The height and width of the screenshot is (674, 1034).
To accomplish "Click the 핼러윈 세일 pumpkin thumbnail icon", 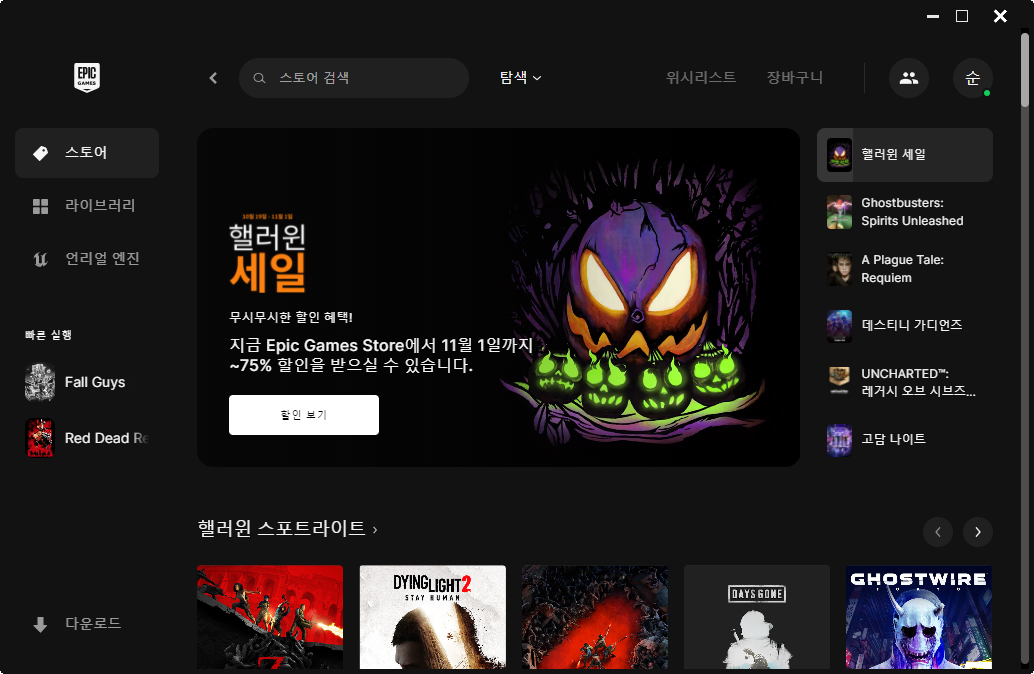I will click(839, 155).
